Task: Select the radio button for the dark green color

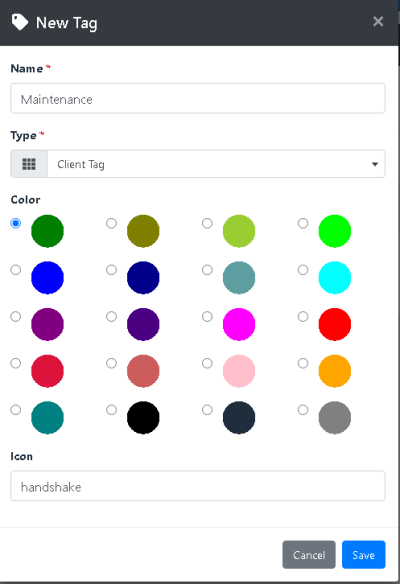Action: (16, 223)
